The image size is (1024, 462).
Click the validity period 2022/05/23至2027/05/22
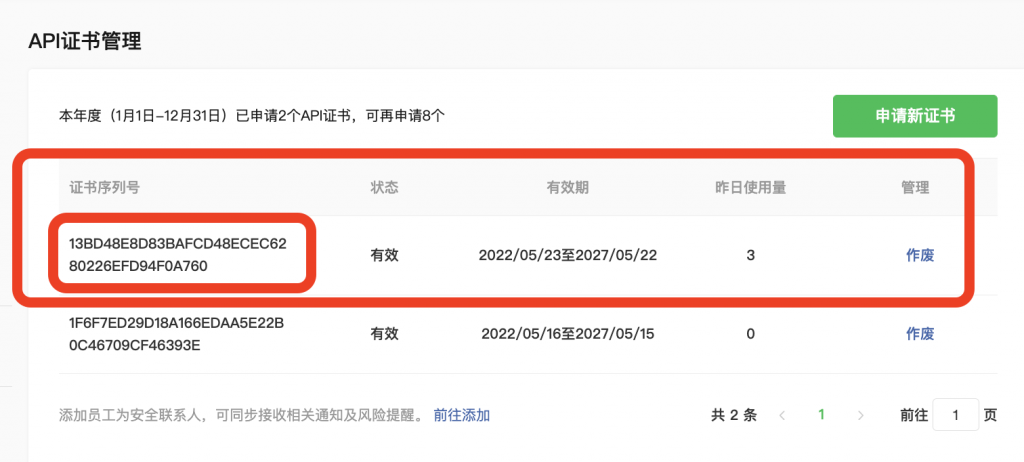567,255
